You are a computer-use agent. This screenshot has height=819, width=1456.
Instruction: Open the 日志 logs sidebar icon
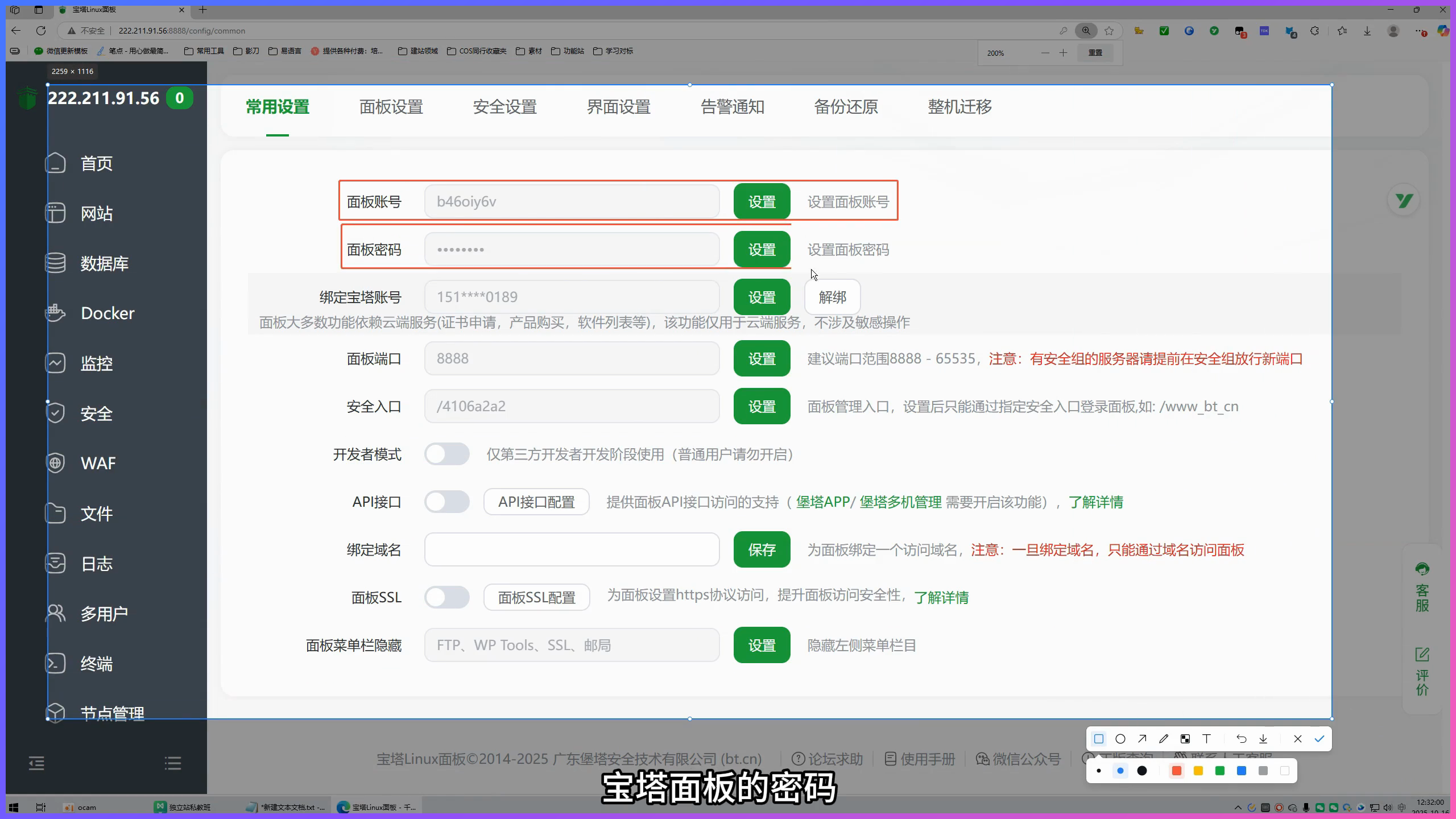[x=55, y=563]
